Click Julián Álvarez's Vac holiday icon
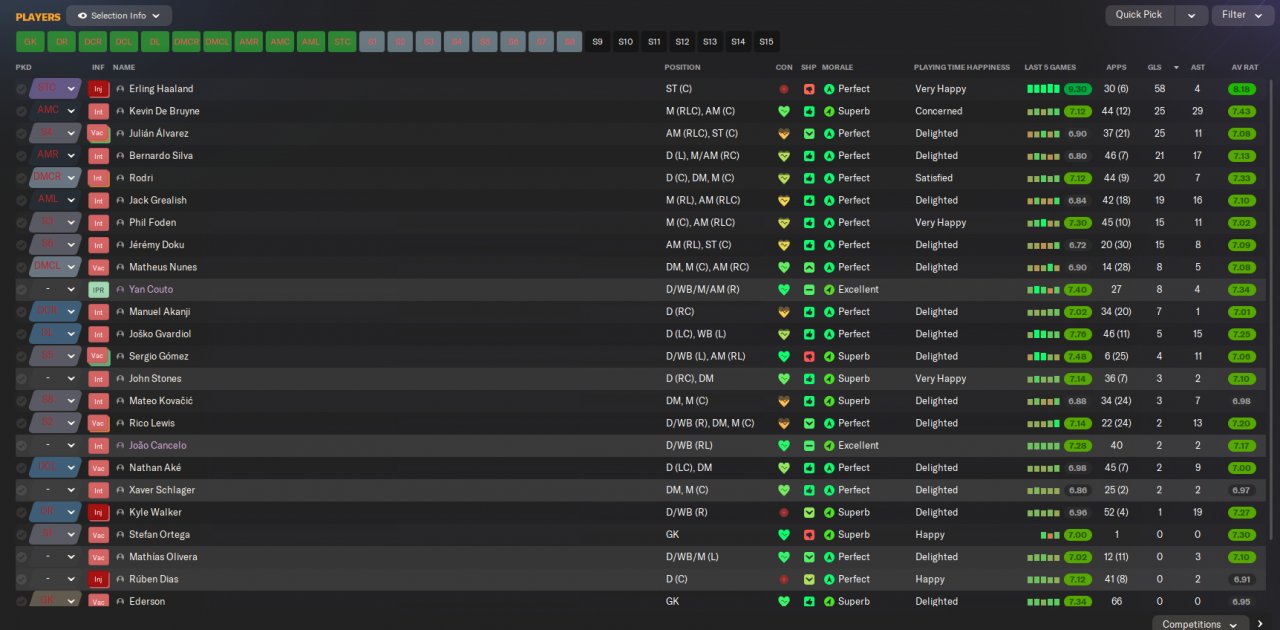The image size is (1280, 630). point(98,133)
